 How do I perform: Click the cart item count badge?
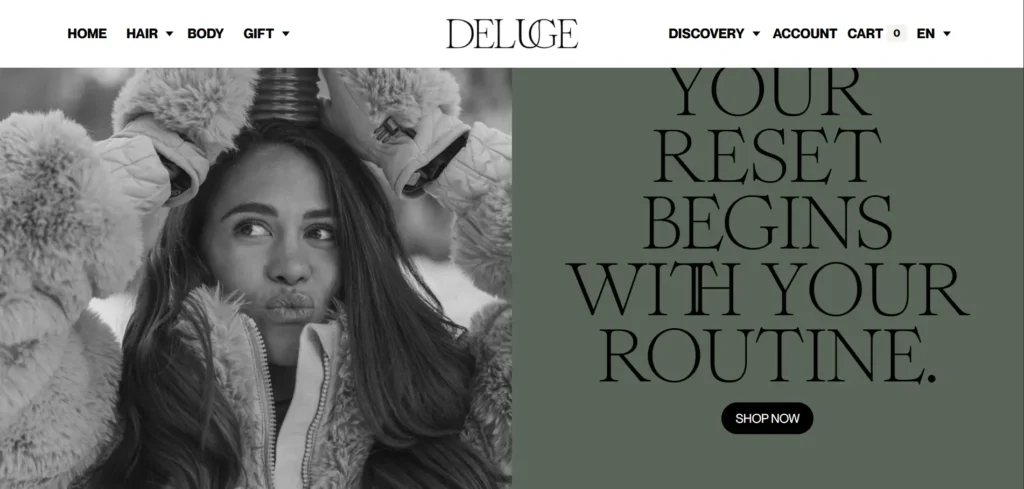(x=897, y=33)
